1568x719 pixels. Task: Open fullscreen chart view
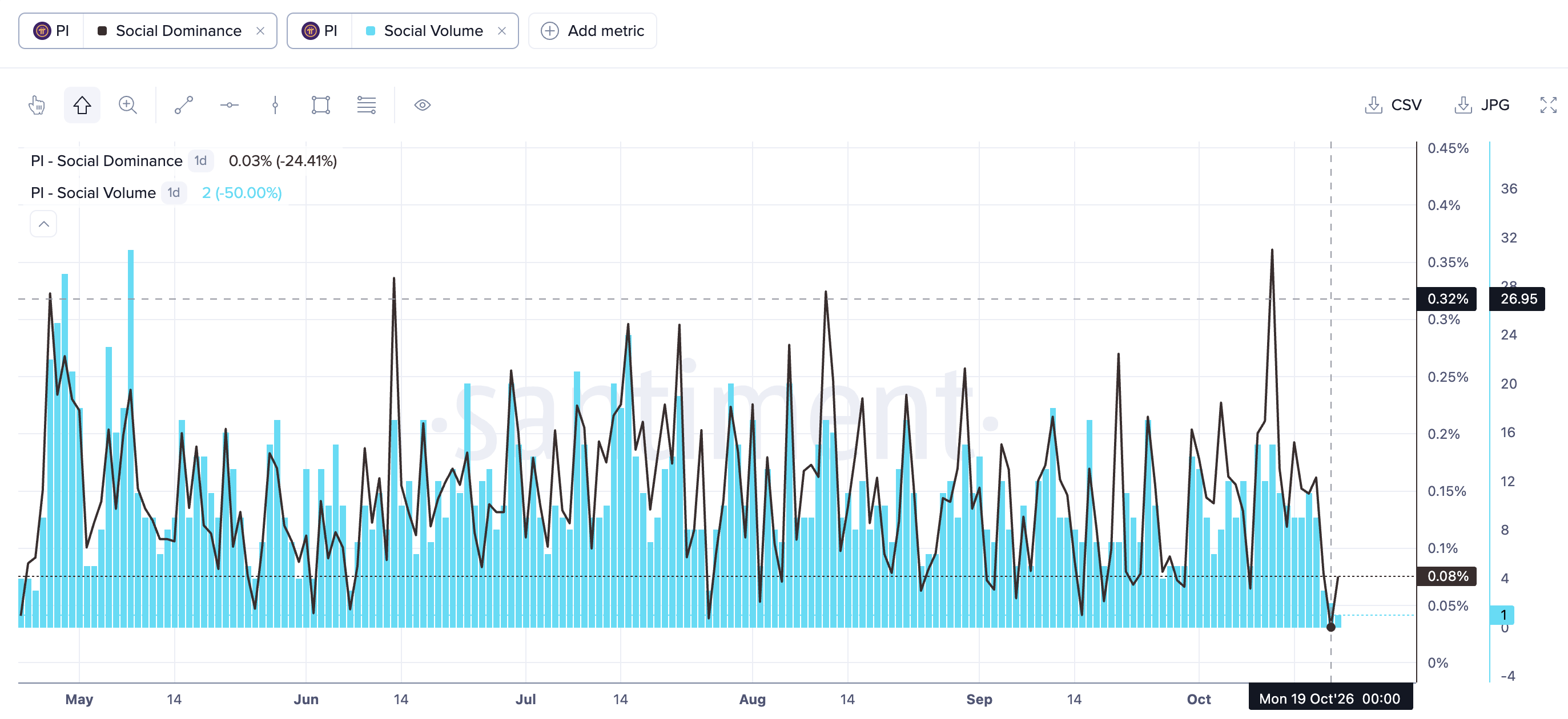(1548, 105)
